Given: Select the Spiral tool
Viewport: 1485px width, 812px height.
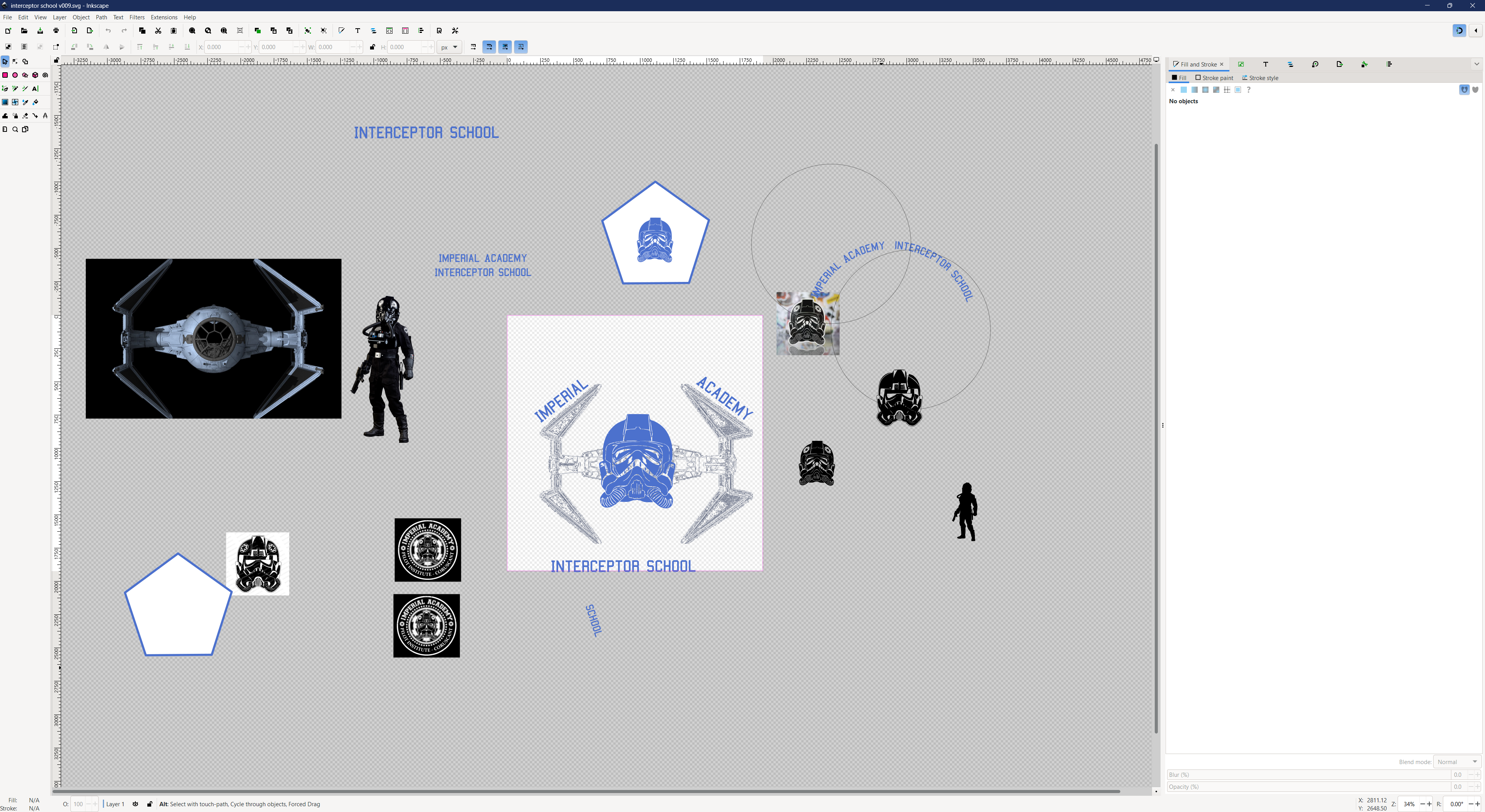Looking at the screenshot, I should pos(45,75).
